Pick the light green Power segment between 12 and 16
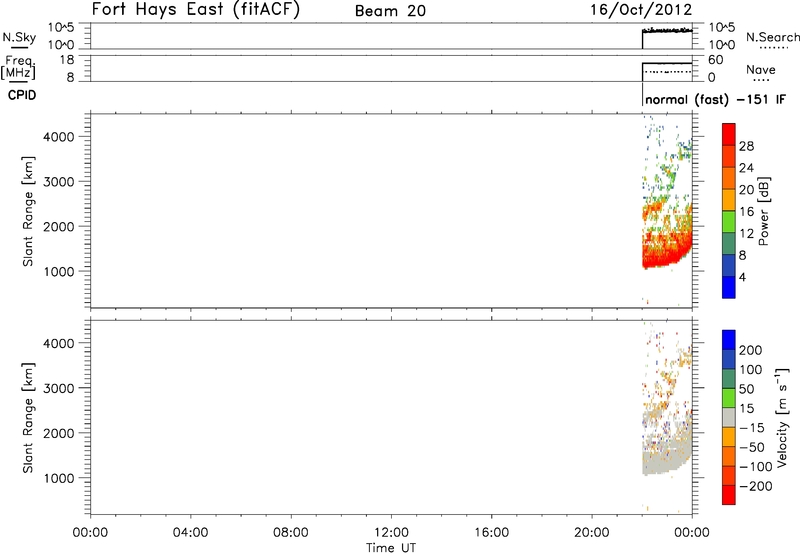Viewport: 800px width, 554px height. (x=729, y=221)
